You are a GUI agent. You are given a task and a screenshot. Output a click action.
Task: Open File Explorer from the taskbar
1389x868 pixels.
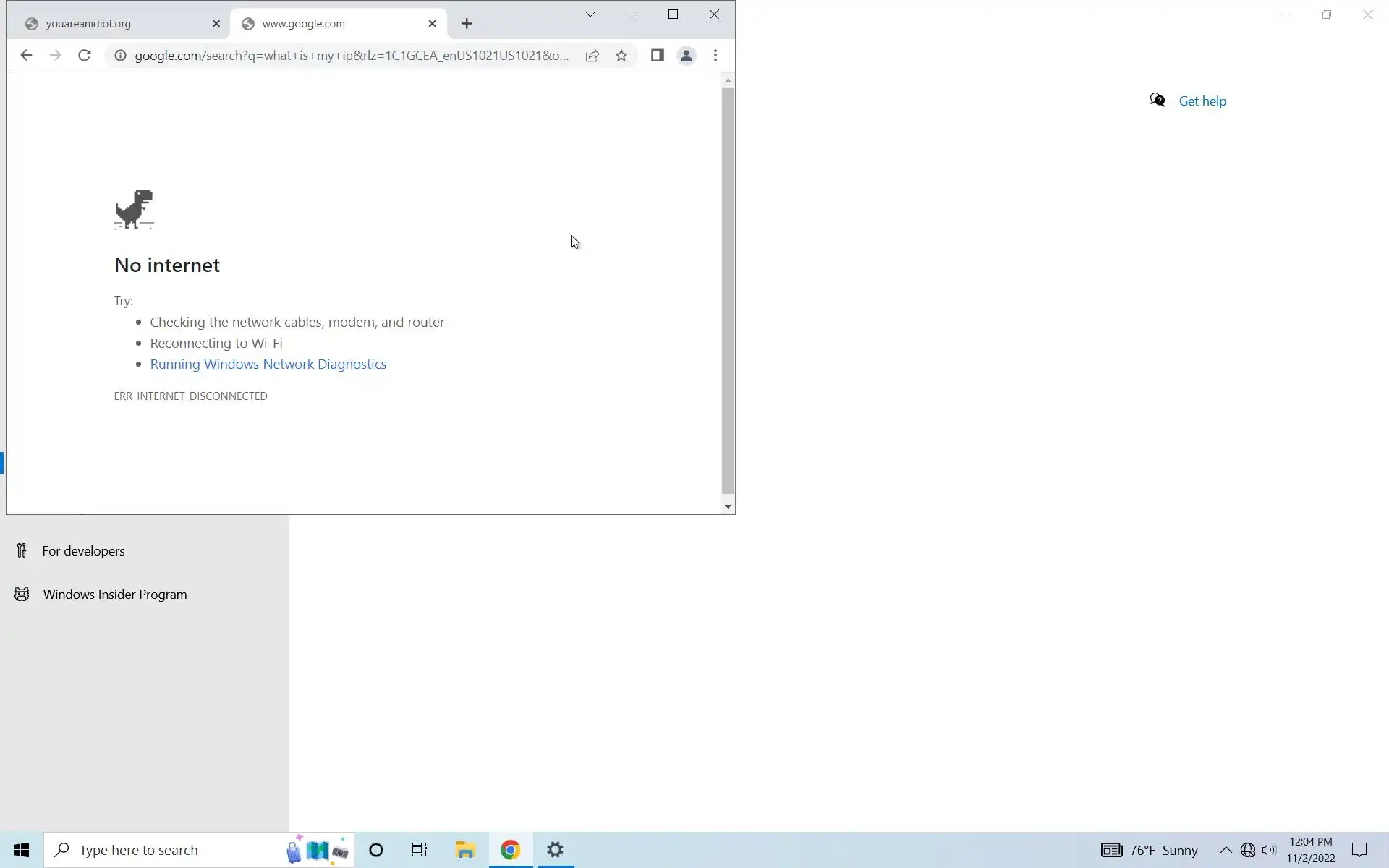pos(465,850)
